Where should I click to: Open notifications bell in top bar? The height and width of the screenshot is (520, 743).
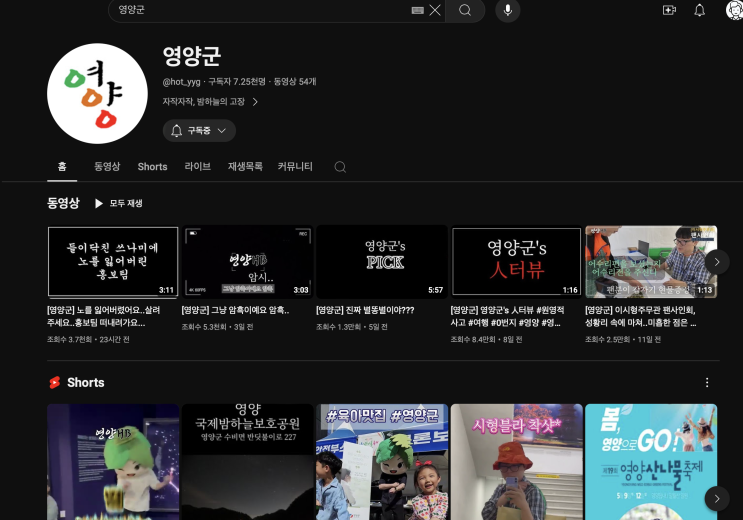pyautogui.click(x=699, y=10)
